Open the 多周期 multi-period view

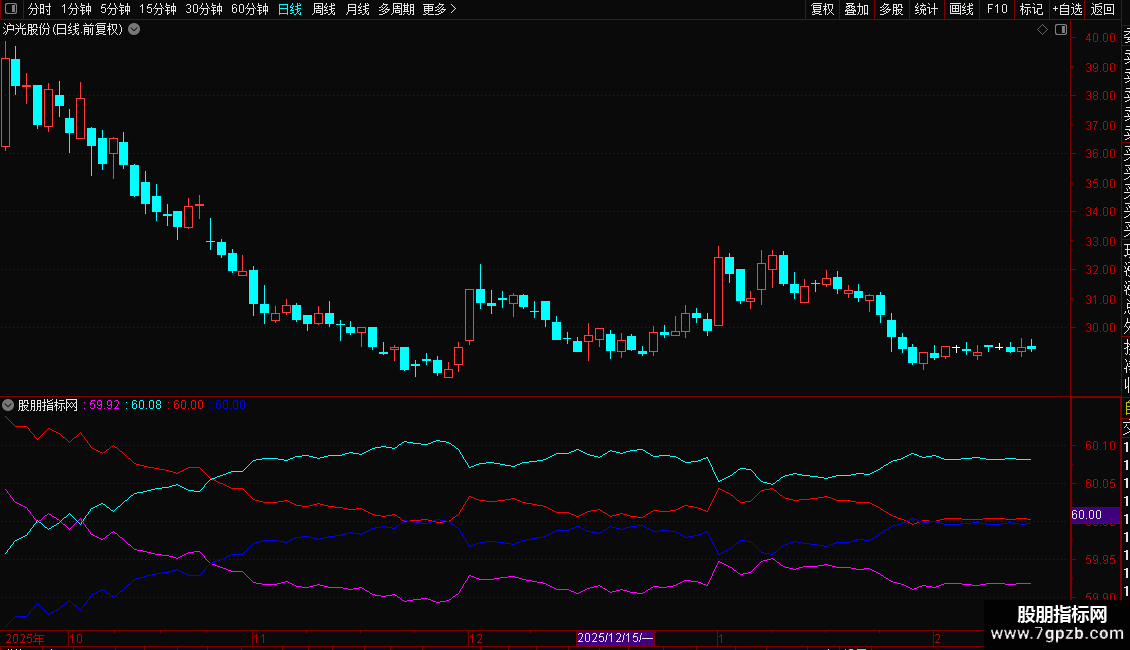[396, 9]
